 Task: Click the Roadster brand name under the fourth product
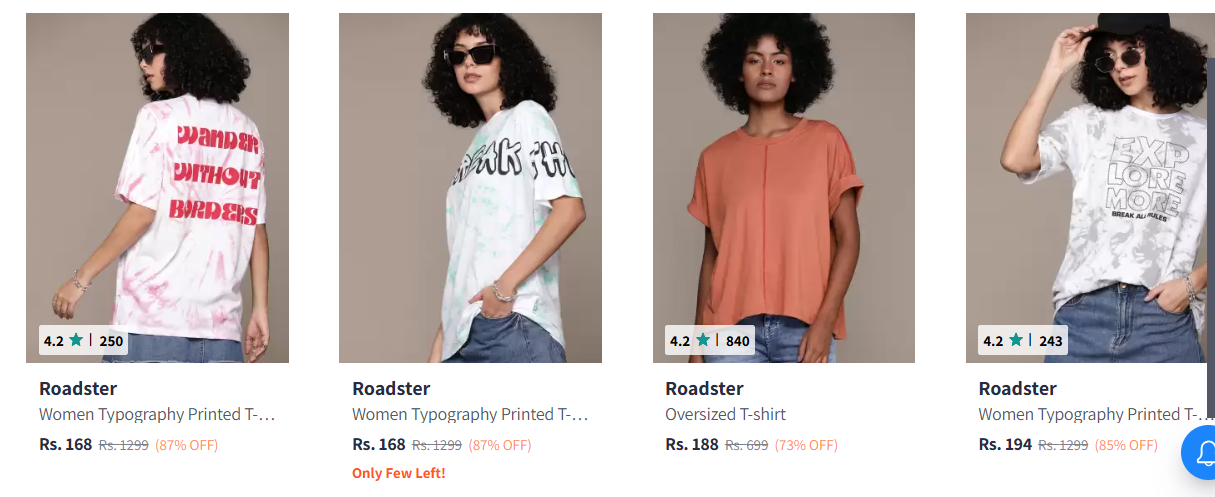pos(1017,388)
